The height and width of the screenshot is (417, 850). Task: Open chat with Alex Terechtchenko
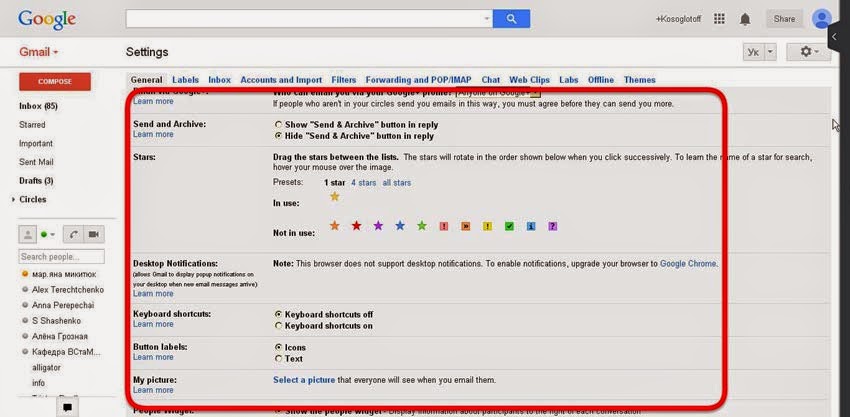pos(68,290)
